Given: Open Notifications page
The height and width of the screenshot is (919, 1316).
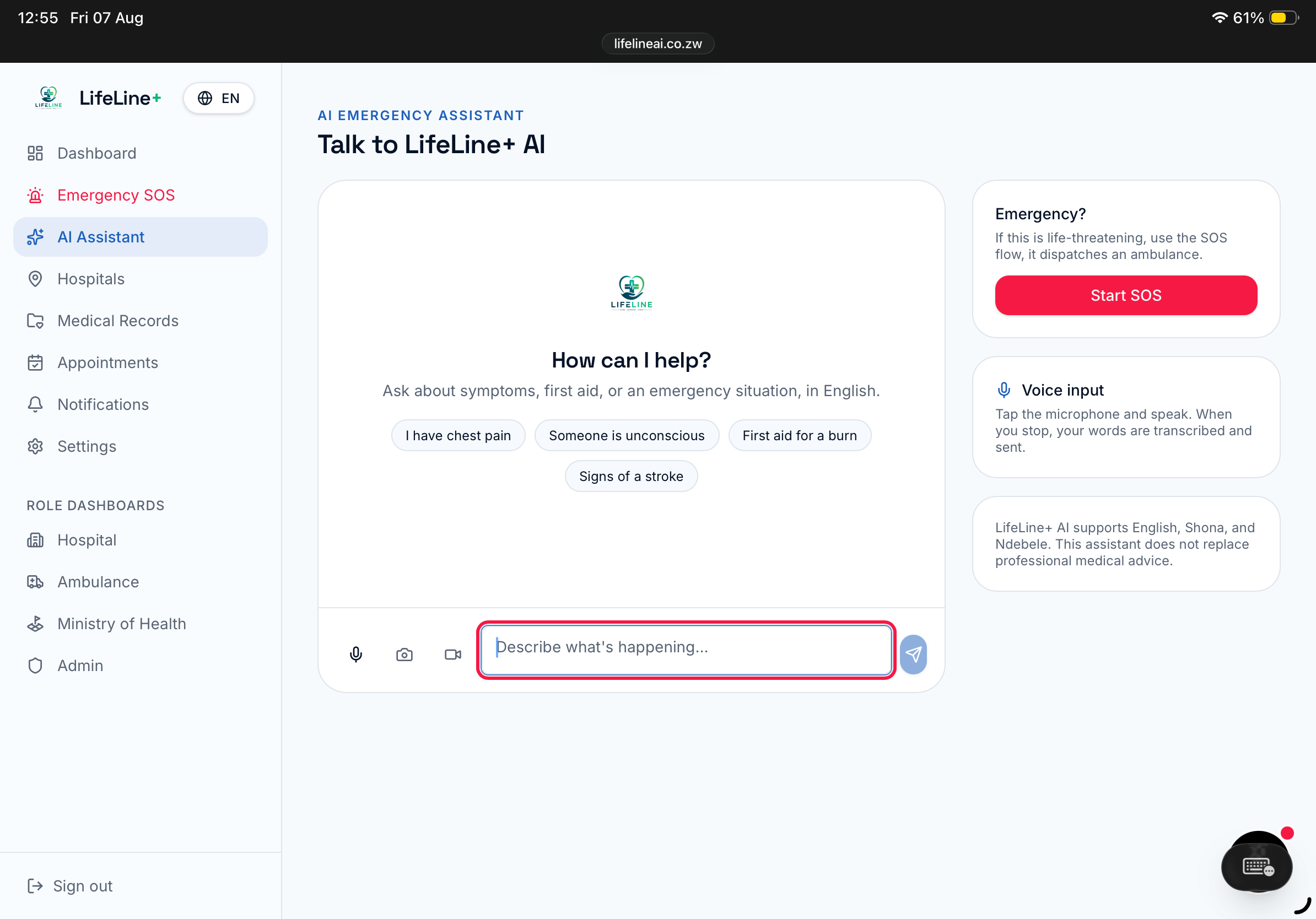Looking at the screenshot, I should pos(141,404).
